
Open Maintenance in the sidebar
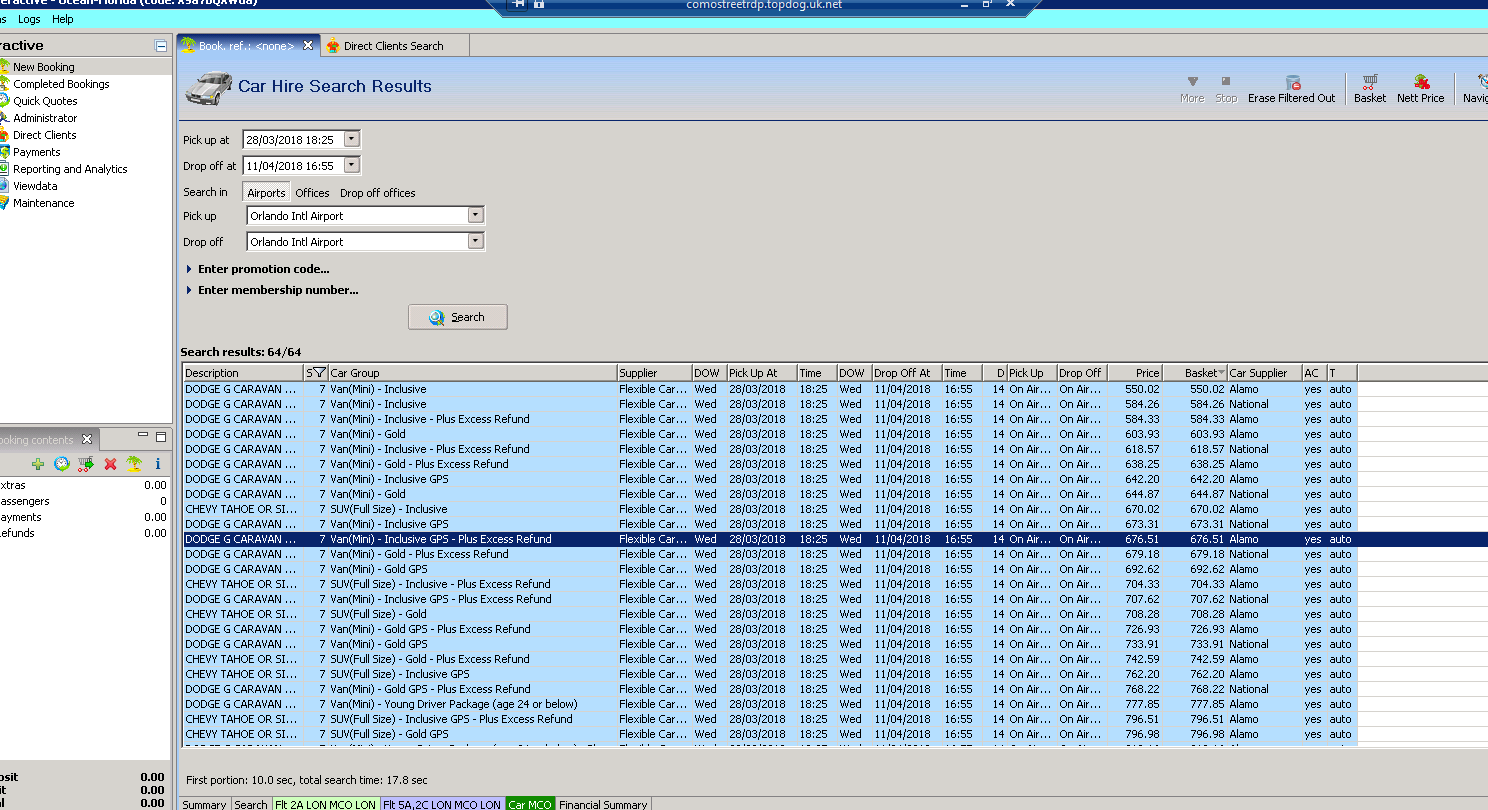coord(43,203)
